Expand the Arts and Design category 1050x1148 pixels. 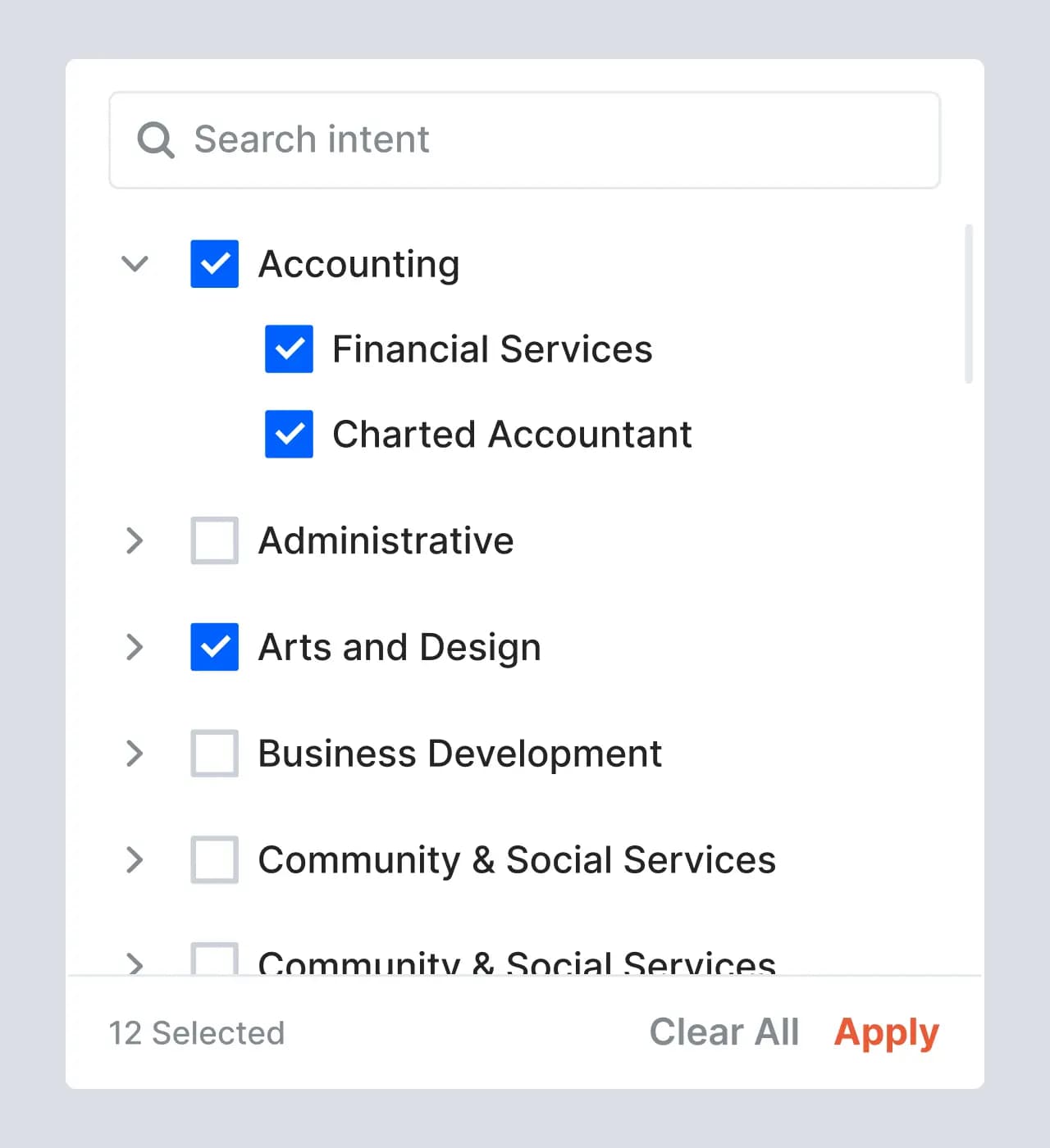click(135, 647)
